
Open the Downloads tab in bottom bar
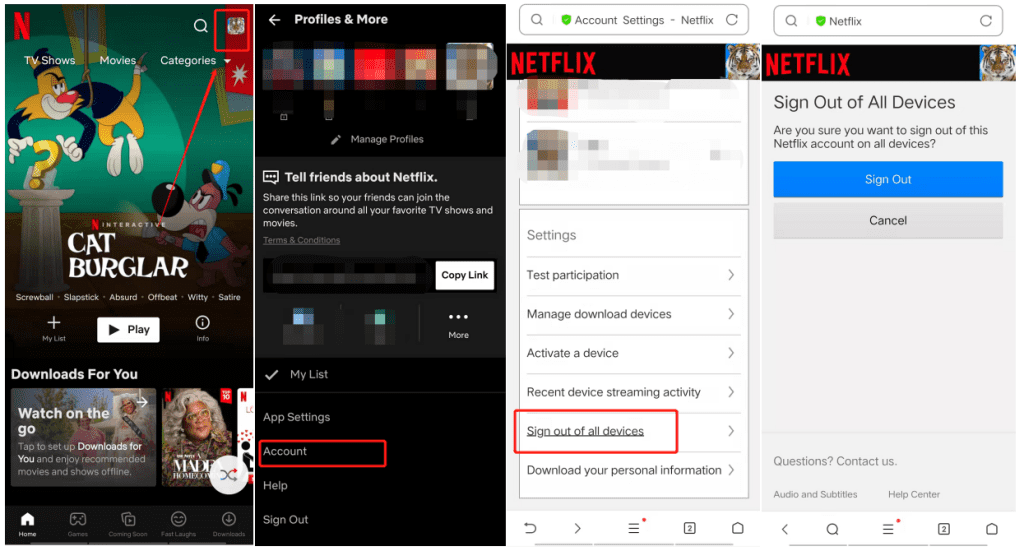pyautogui.click(x=229, y=524)
